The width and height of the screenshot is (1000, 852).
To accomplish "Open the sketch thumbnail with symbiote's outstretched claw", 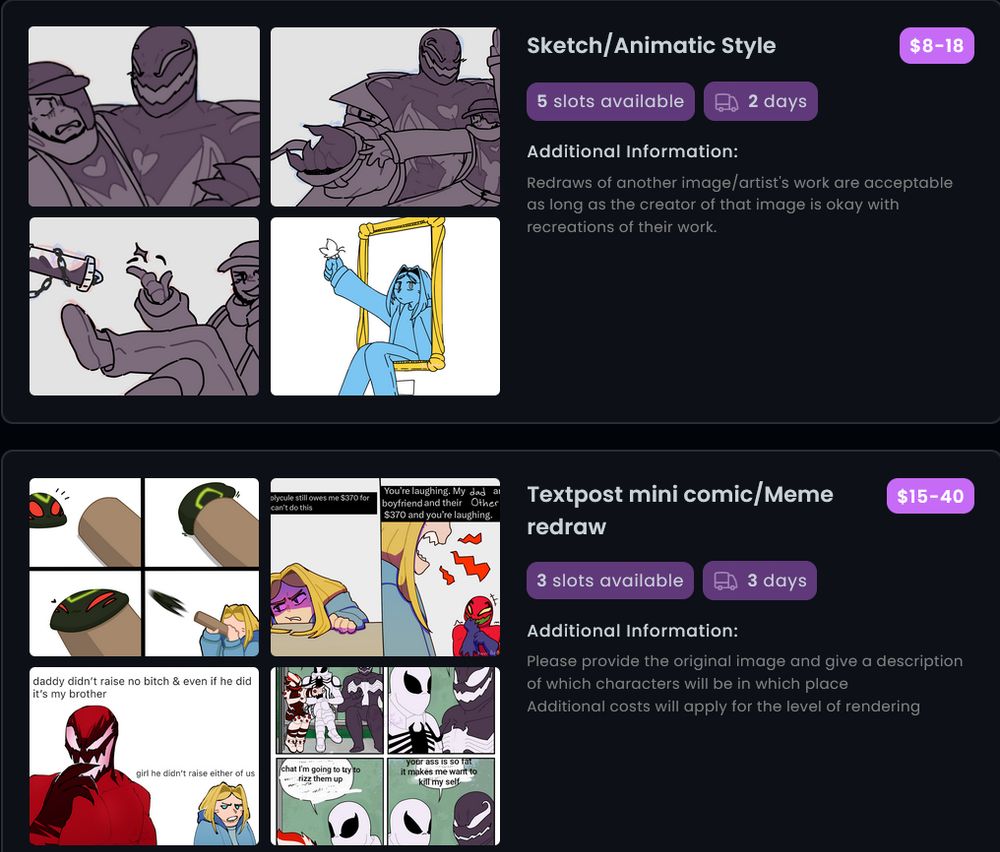I will tap(385, 116).
